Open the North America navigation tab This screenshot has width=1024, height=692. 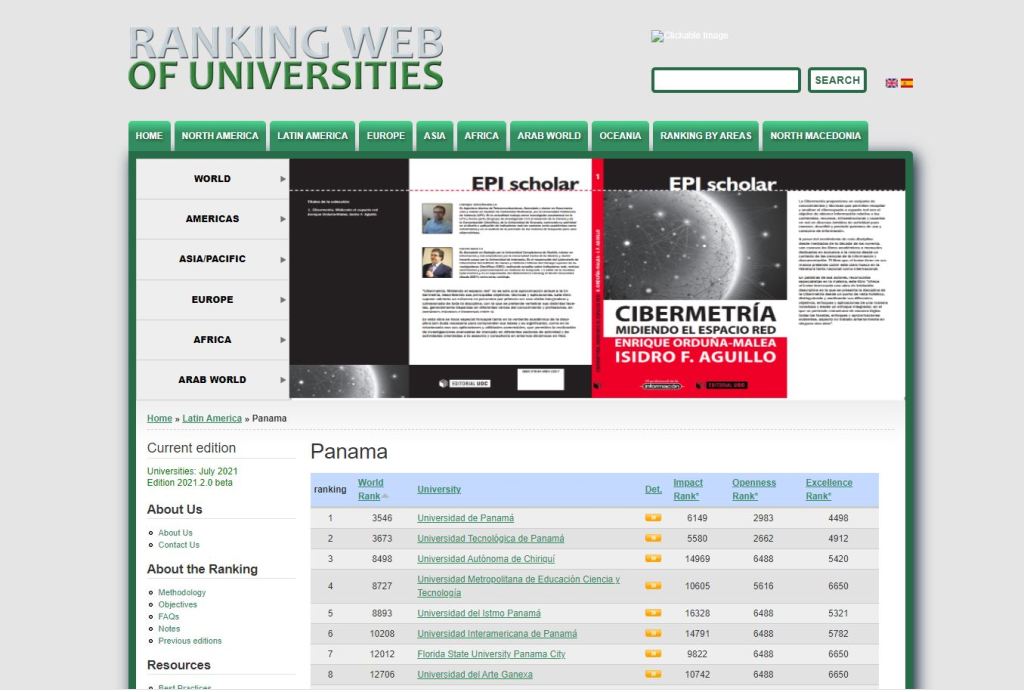[220, 136]
